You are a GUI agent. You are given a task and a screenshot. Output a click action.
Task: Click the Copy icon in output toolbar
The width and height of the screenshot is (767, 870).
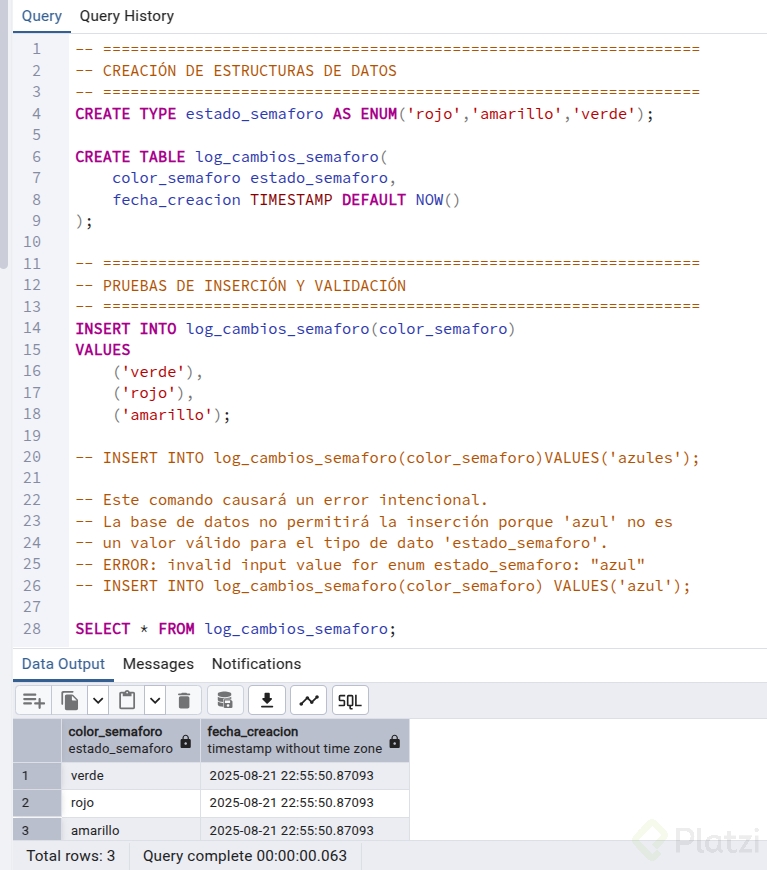click(69, 701)
